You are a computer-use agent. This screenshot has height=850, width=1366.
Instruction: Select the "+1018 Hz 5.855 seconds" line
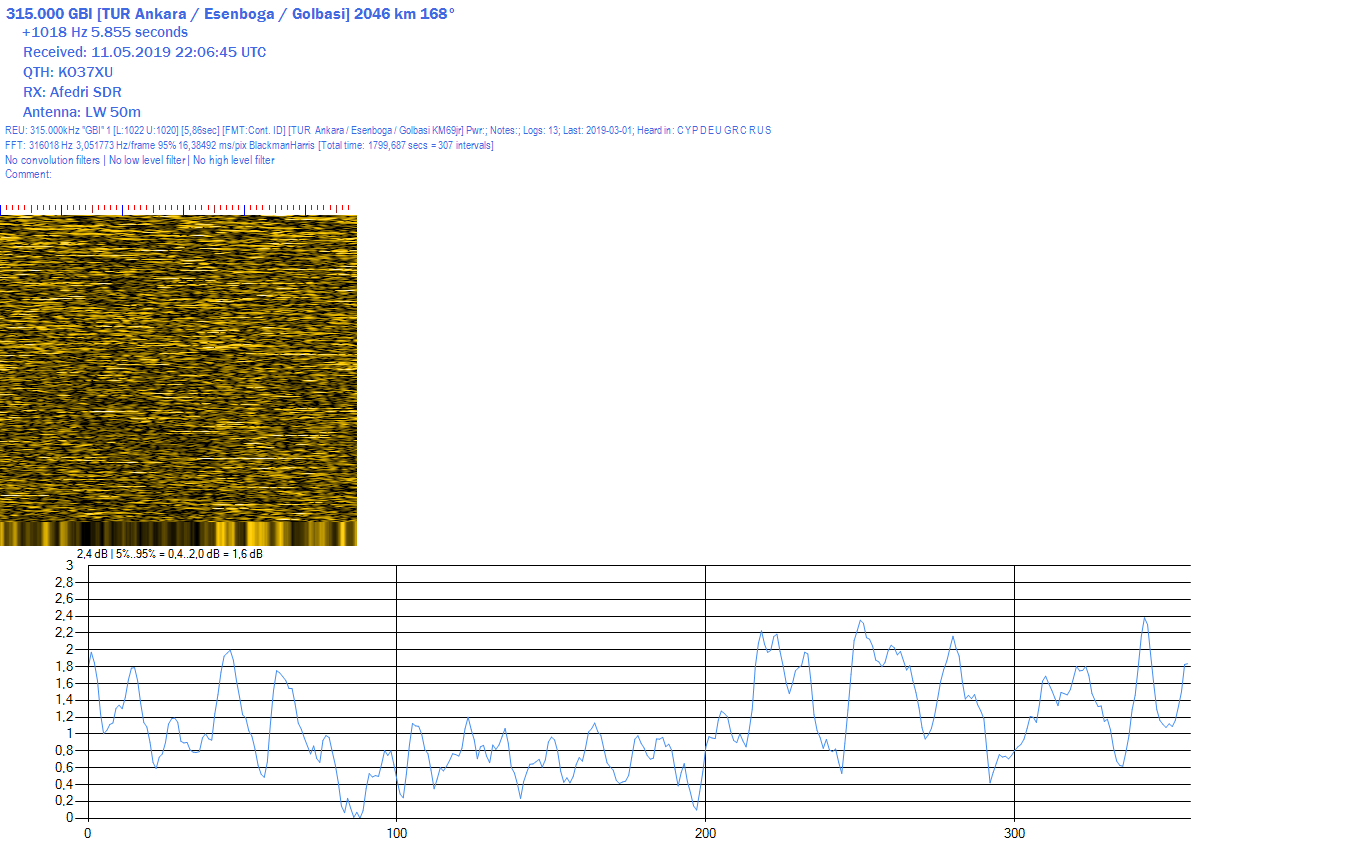coord(105,32)
